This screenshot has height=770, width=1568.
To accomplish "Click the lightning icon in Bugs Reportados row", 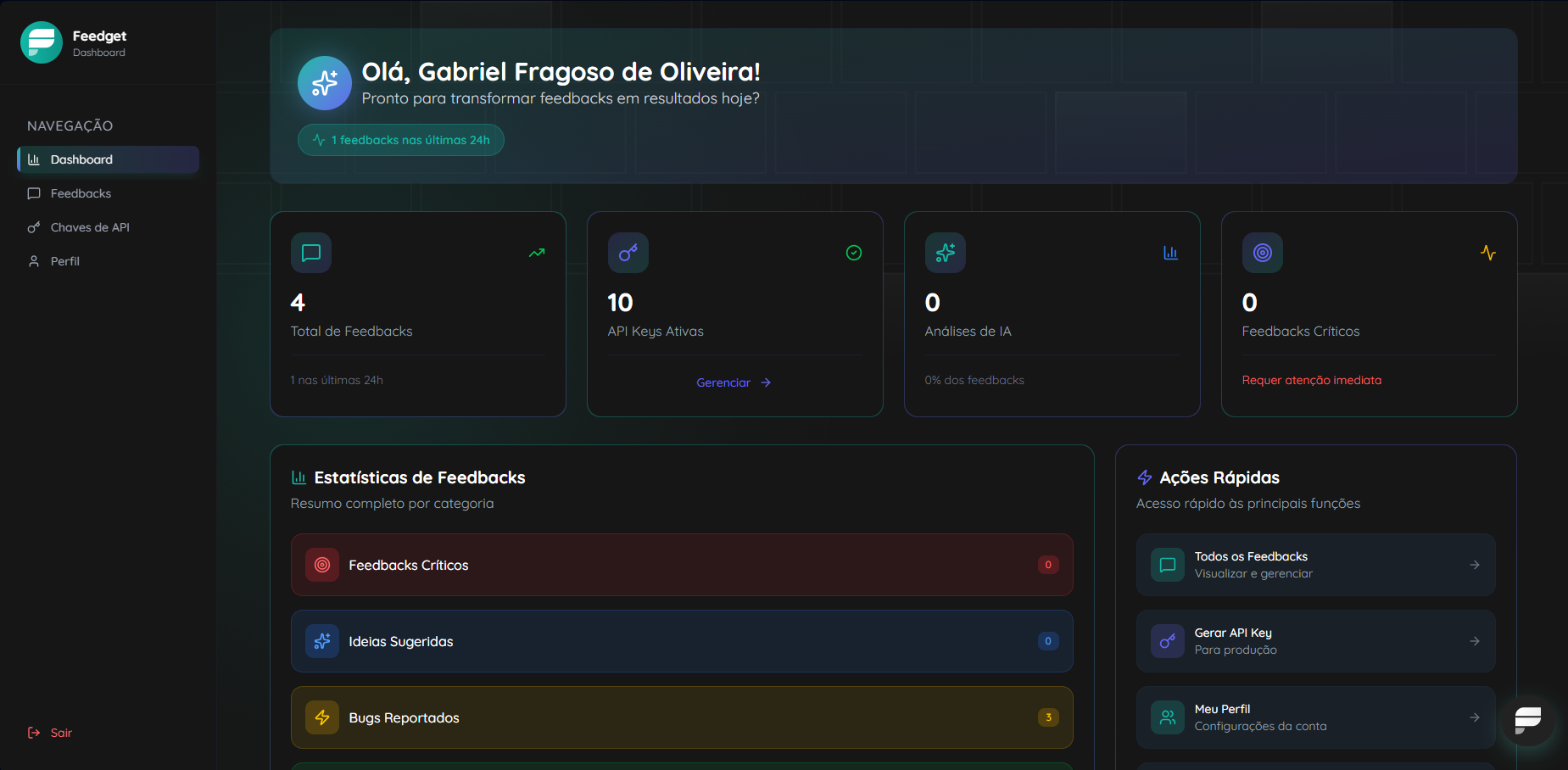I will (322, 717).
